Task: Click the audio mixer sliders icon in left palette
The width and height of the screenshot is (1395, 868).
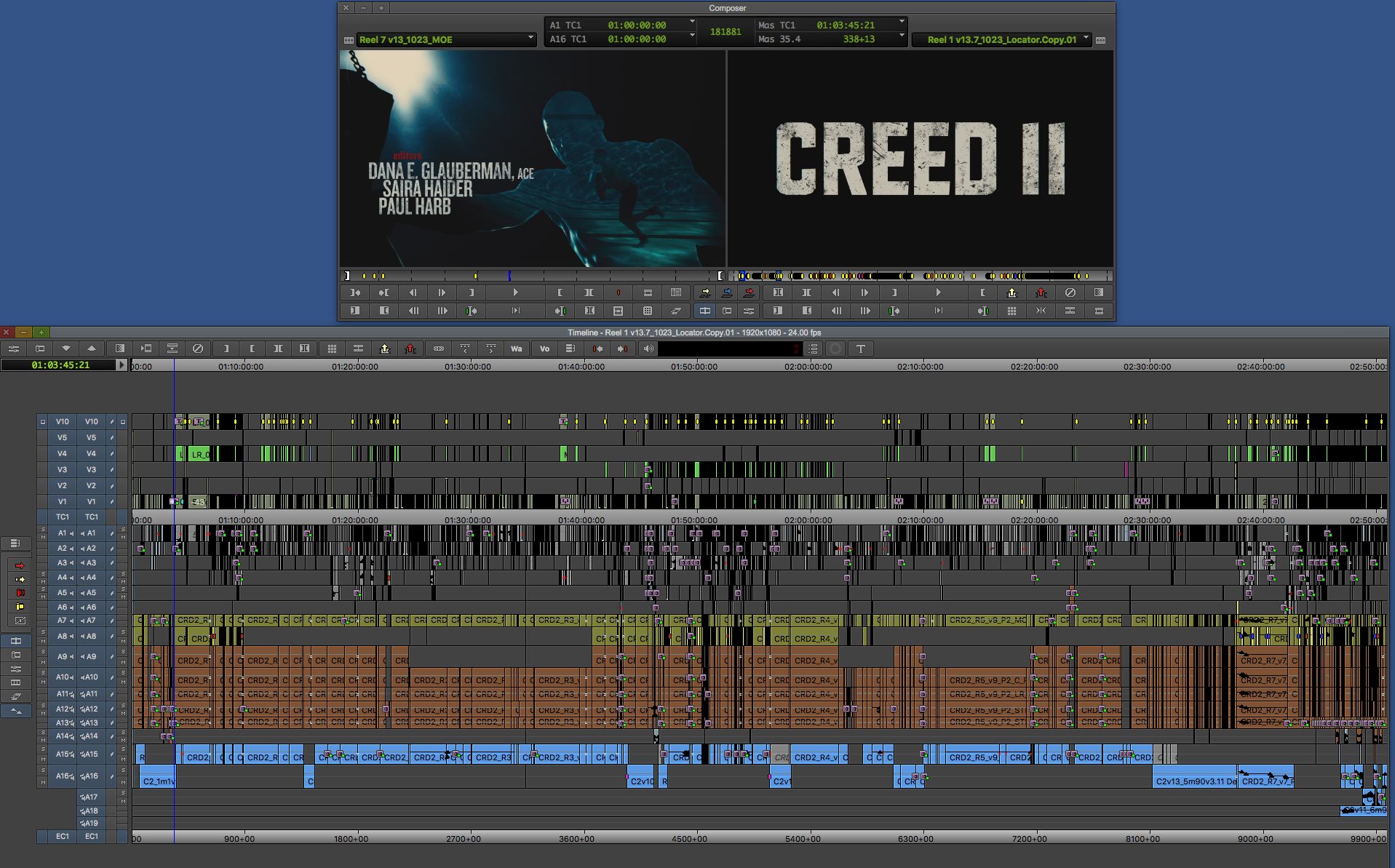Action: click(x=16, y=669)
